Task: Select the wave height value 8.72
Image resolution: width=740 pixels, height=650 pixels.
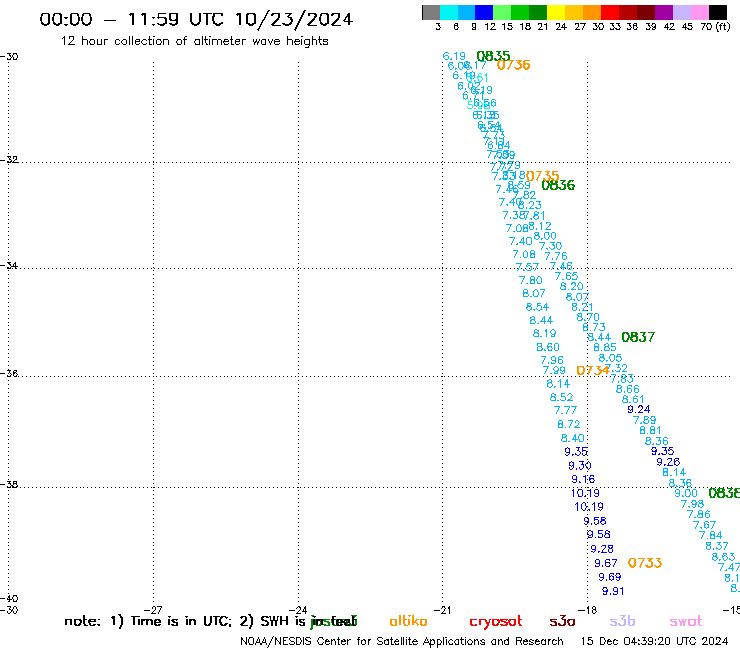Action: [569, 424]
